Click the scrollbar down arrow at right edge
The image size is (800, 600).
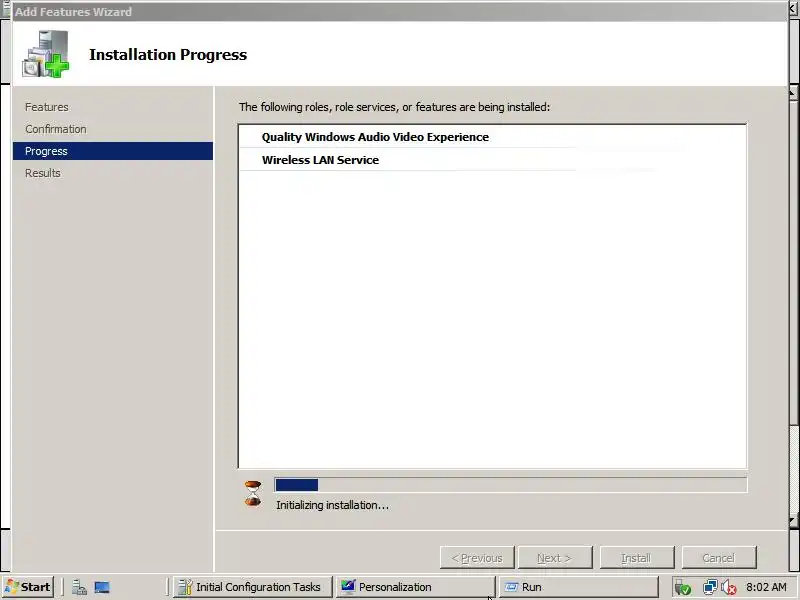tap(794, 522)
